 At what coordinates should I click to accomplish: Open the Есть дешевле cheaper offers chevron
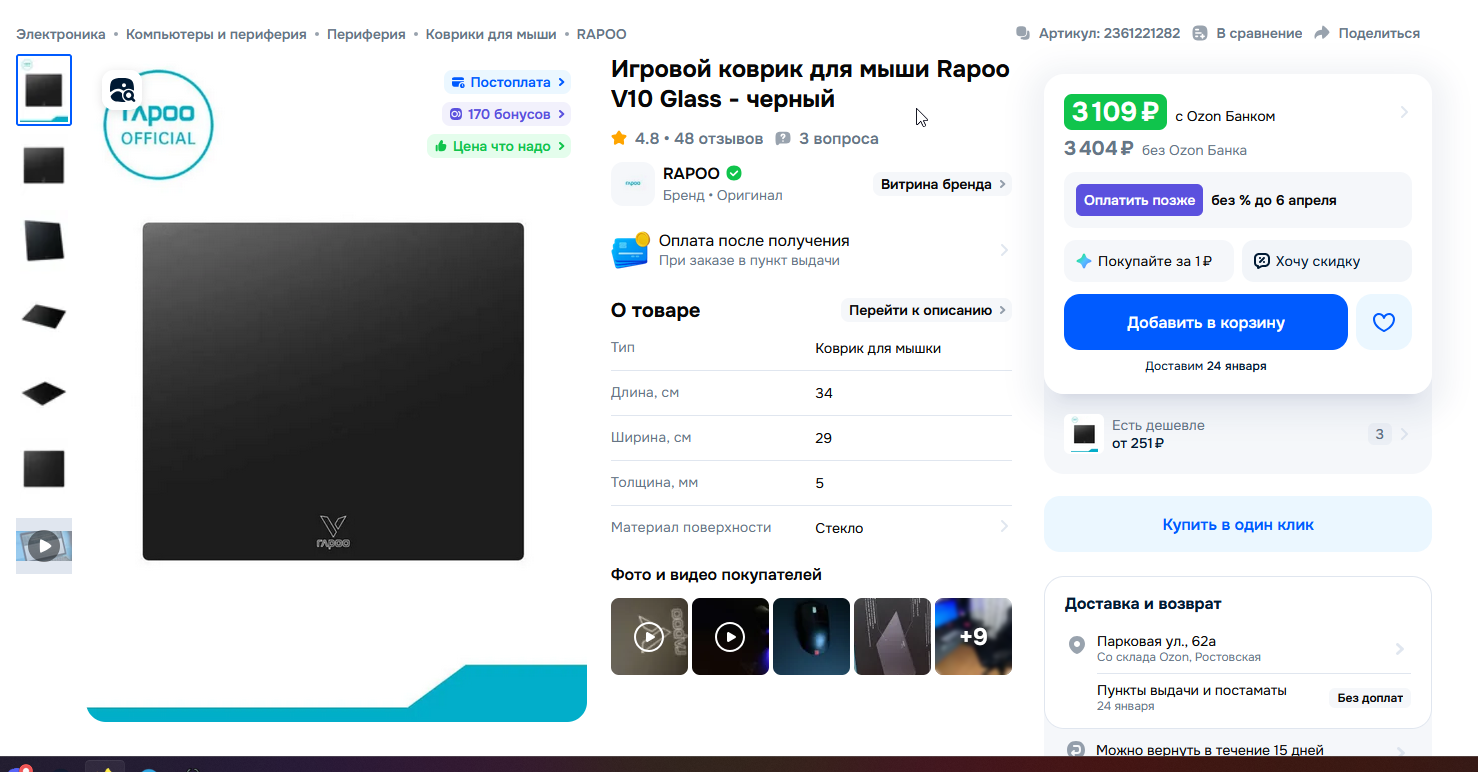coord(1404,434)
